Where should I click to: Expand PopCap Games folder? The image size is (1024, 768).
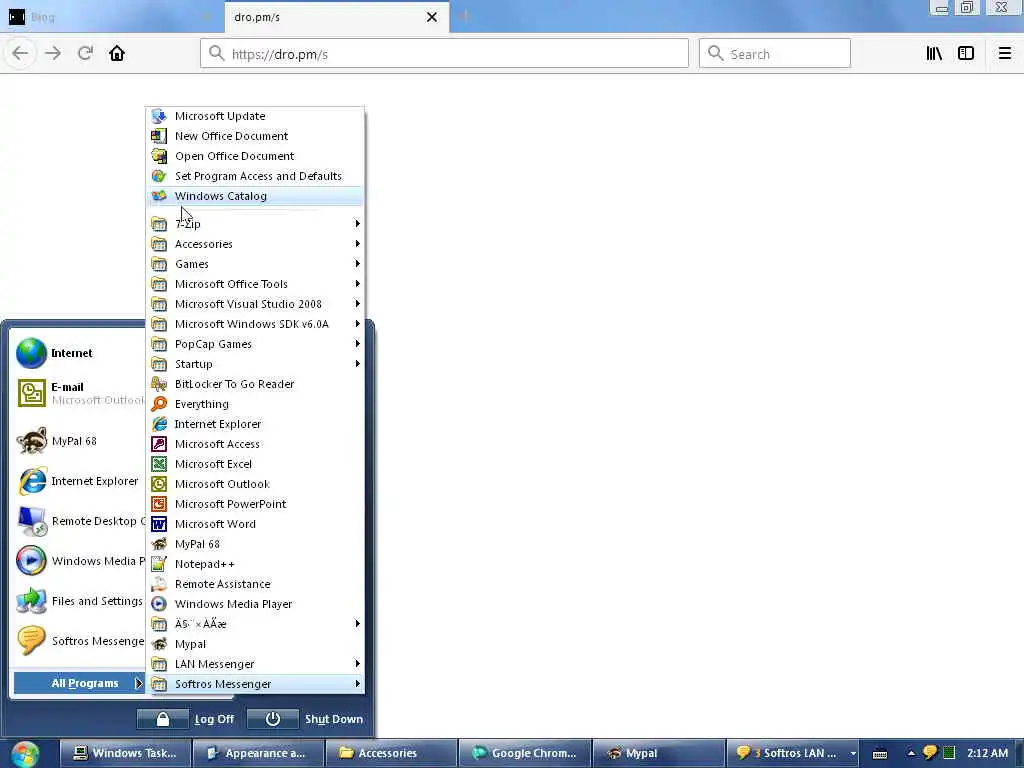click(255, 344)
